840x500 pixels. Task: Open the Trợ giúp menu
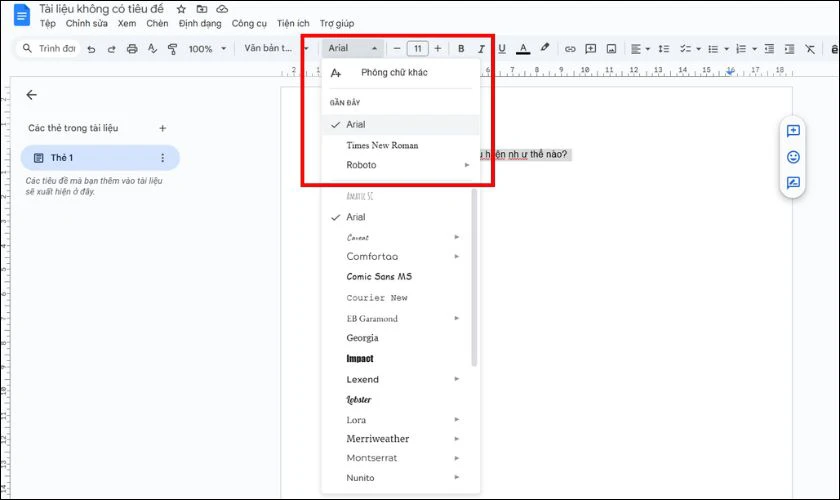(x=337, y=23)
